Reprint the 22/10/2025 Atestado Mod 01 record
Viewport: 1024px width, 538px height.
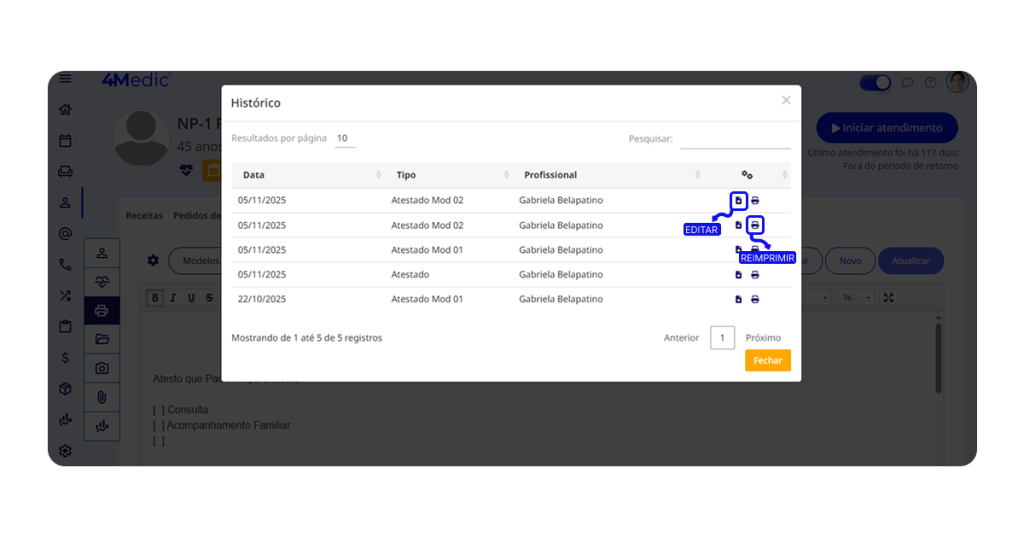point(755,299)
